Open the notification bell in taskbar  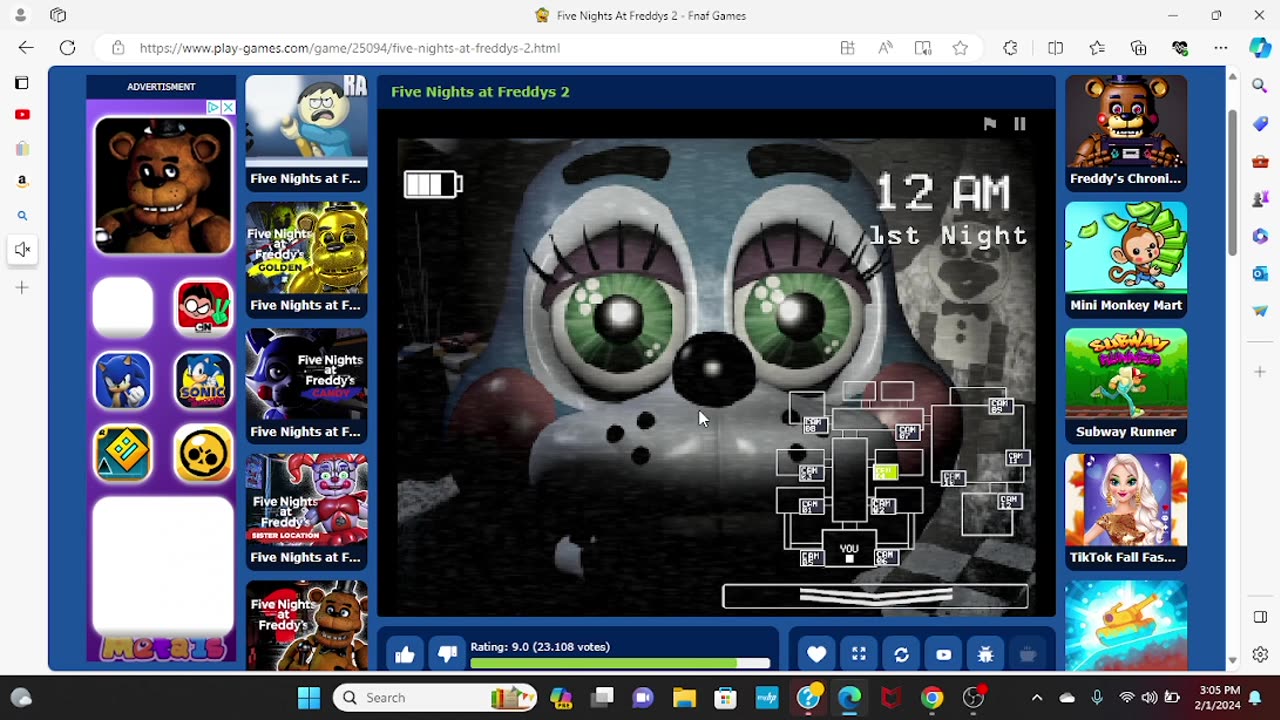pyautogui.click(x=1255, y=697)
